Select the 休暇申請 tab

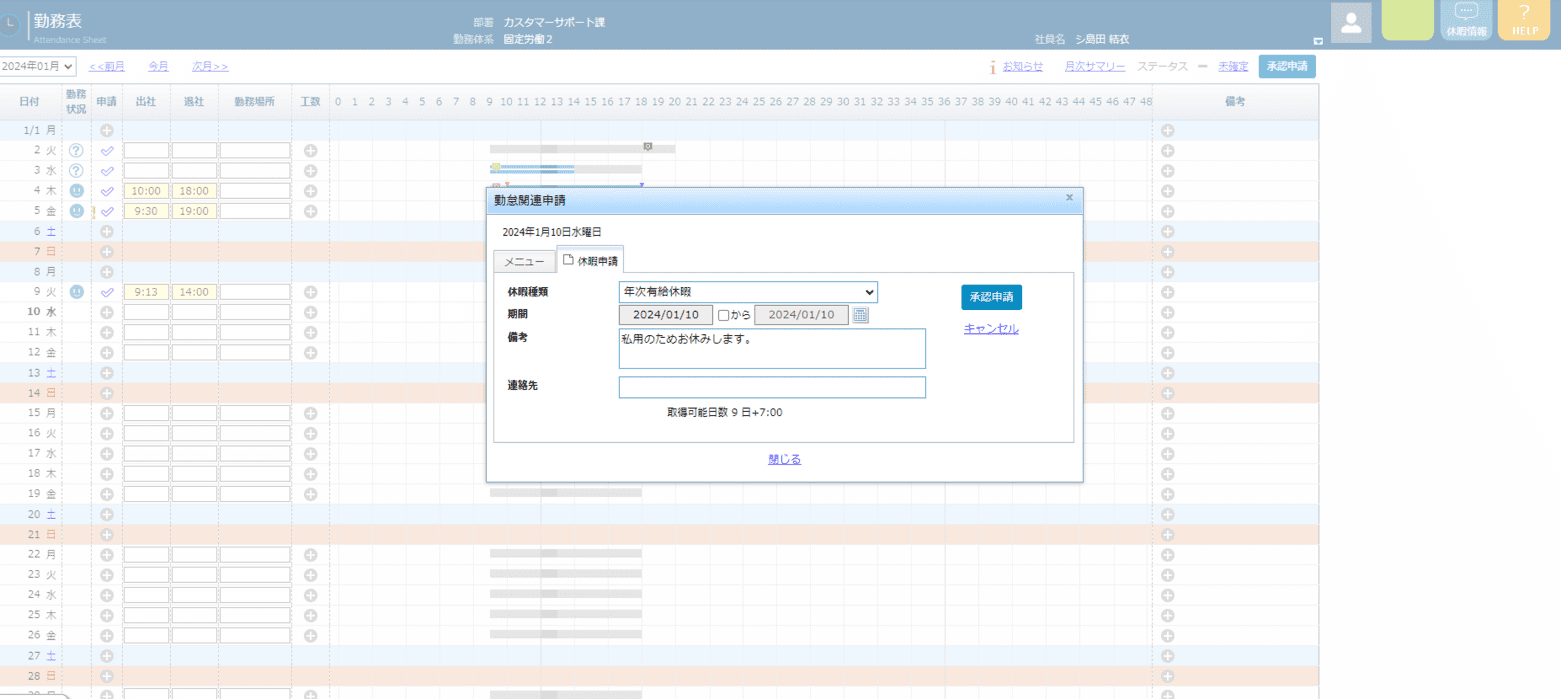click(591, 258)
